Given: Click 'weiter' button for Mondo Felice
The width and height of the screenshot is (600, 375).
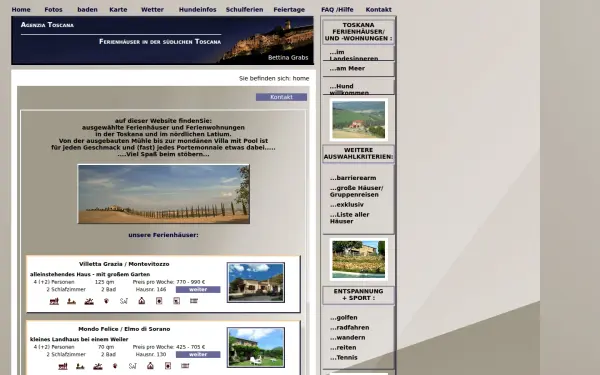Looking at the screenshot, I should (198, 355).
